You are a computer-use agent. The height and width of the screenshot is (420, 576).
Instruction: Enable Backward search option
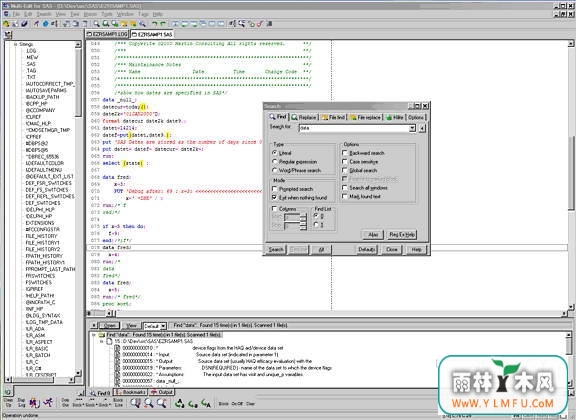(345, 152)
